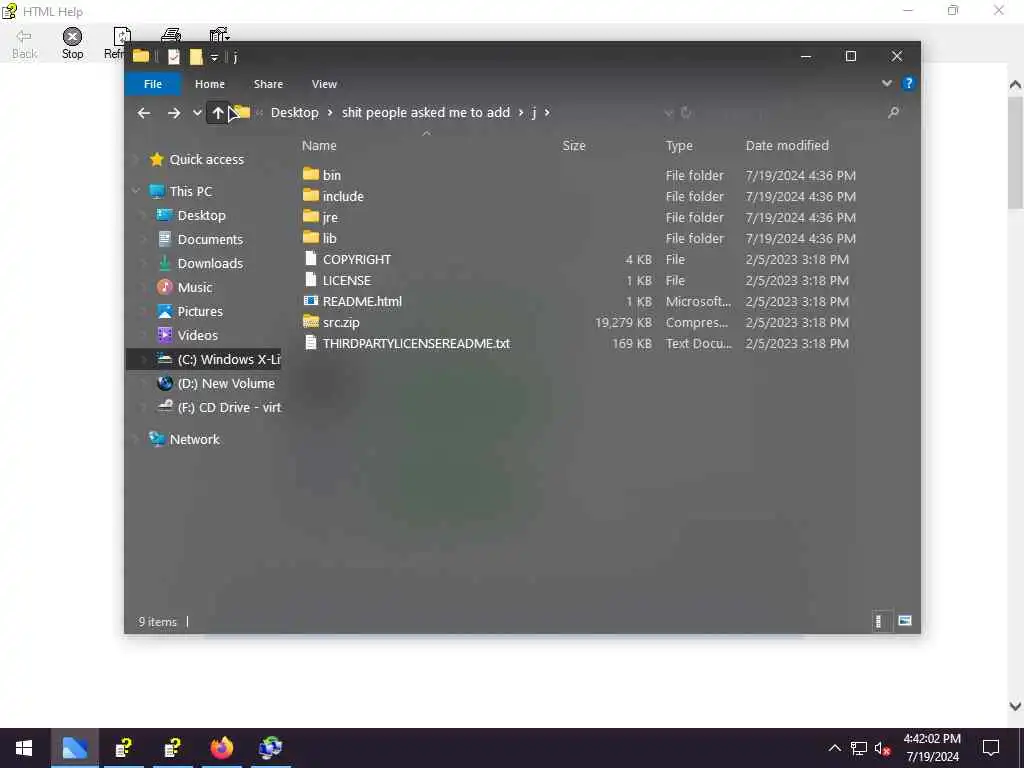The image size is (1024, 768).
Task: Select the (F:) CD Drive
Action: click(229, 408)
